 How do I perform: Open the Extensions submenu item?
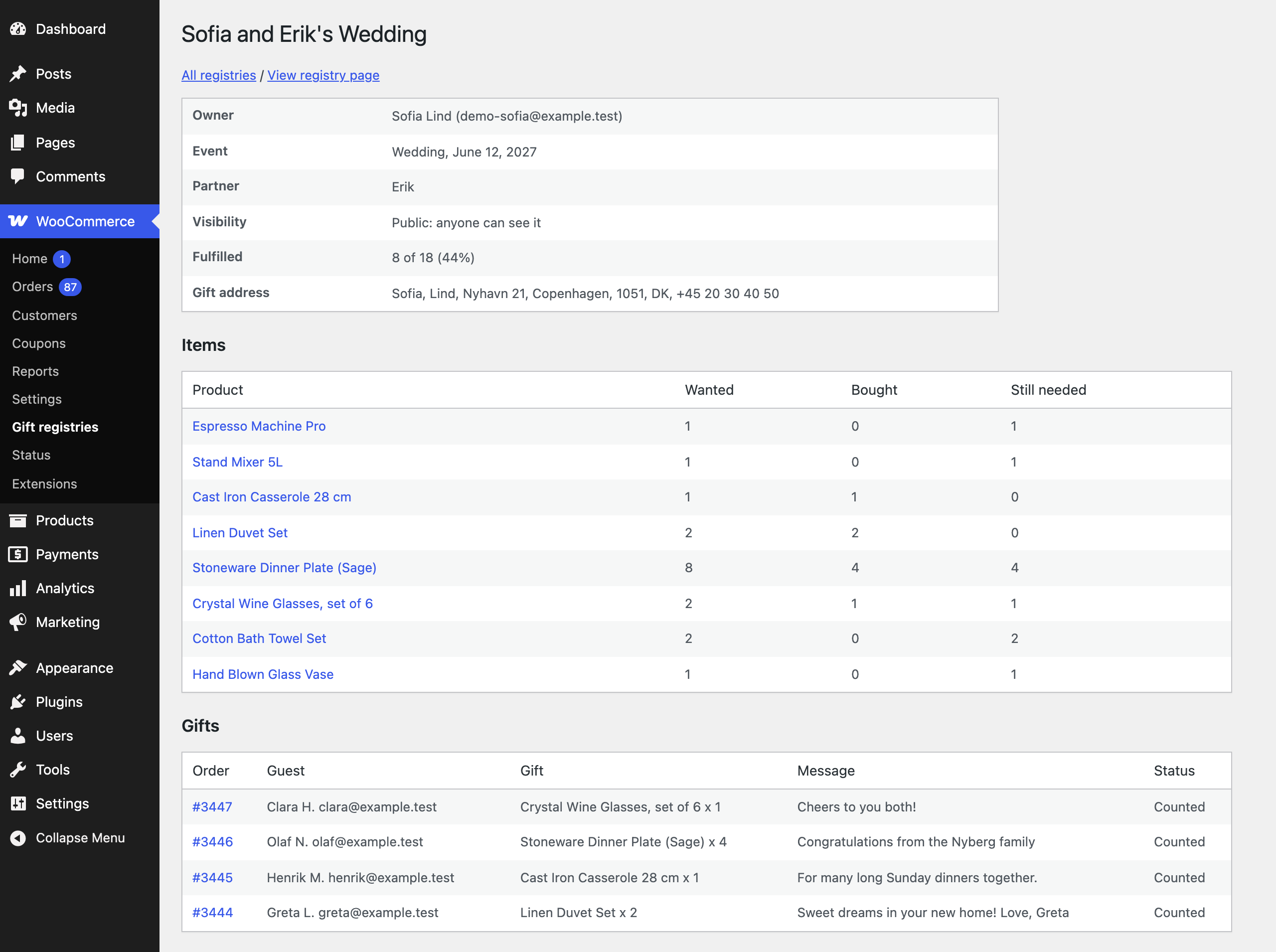[x=44, y=484]
